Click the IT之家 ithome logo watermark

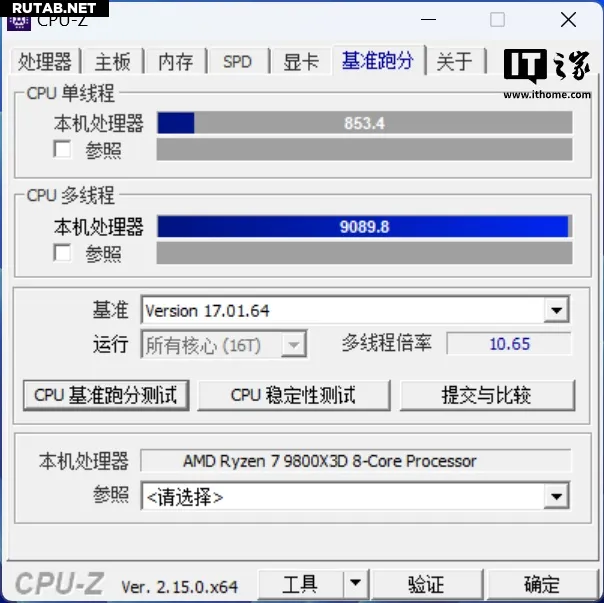tap(547, 74)
